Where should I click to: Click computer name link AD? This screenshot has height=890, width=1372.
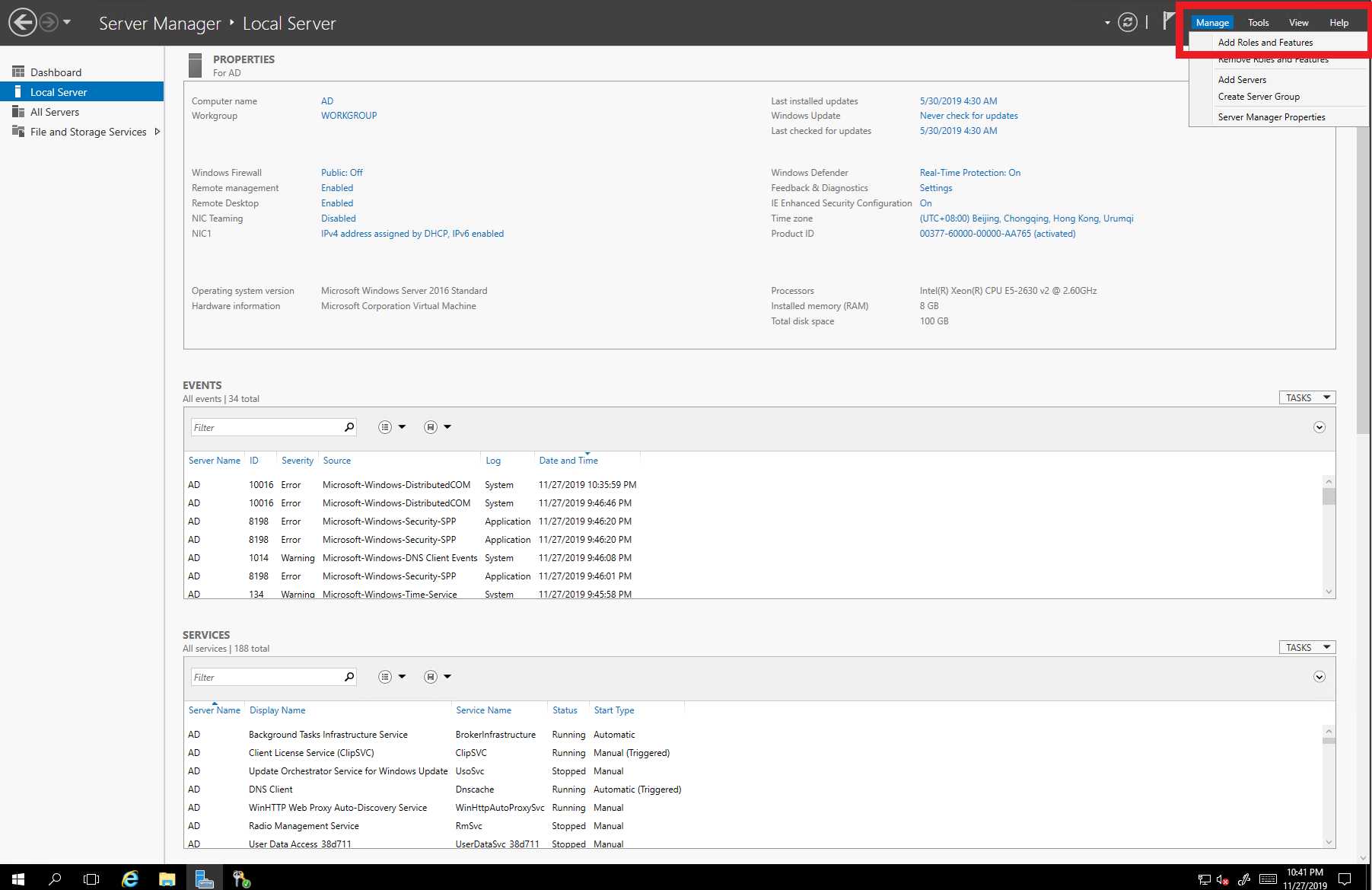click(327, 101)
